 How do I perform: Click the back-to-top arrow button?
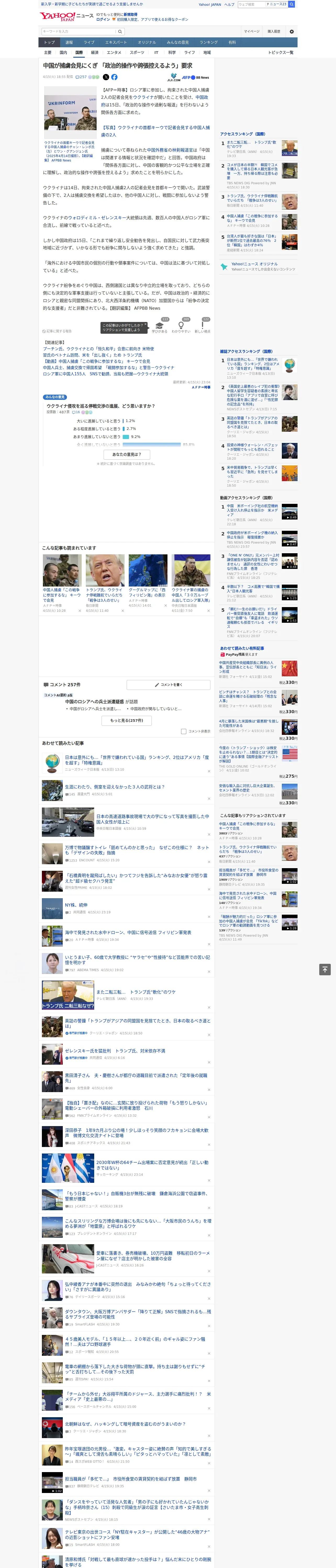[325, 970]
